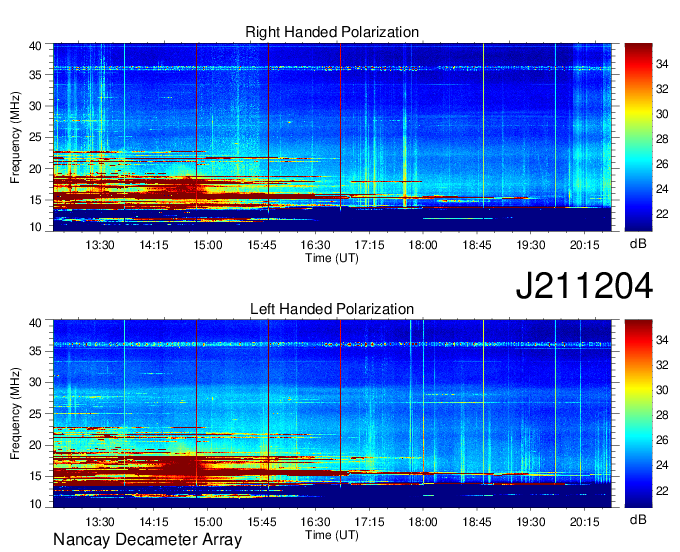Click the 32 dB tick on lower color bar

click(x=662, y=365)
